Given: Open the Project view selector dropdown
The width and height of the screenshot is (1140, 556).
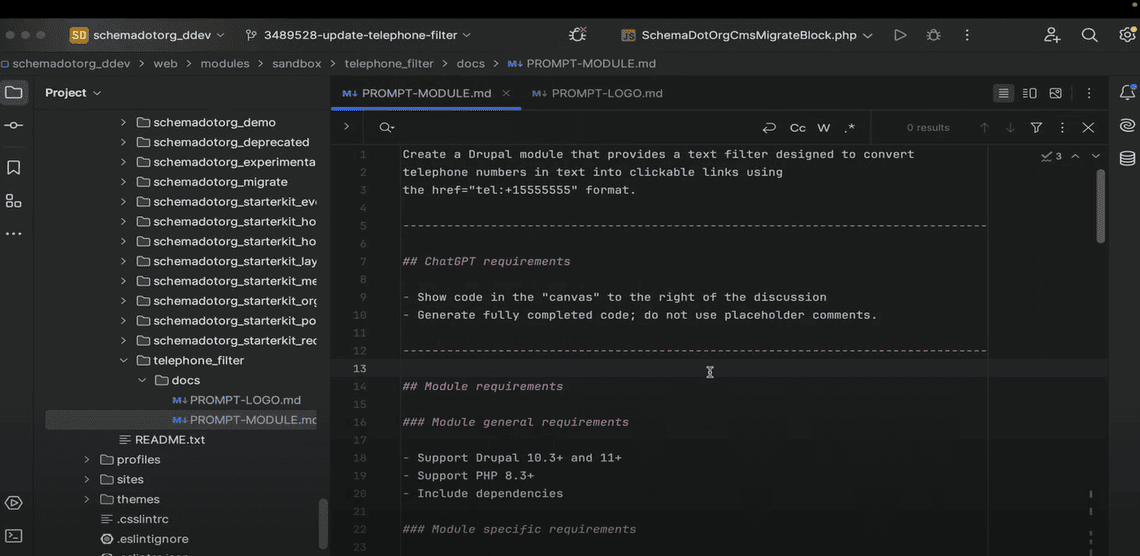Looking at the screenshot, I should 73,93.
